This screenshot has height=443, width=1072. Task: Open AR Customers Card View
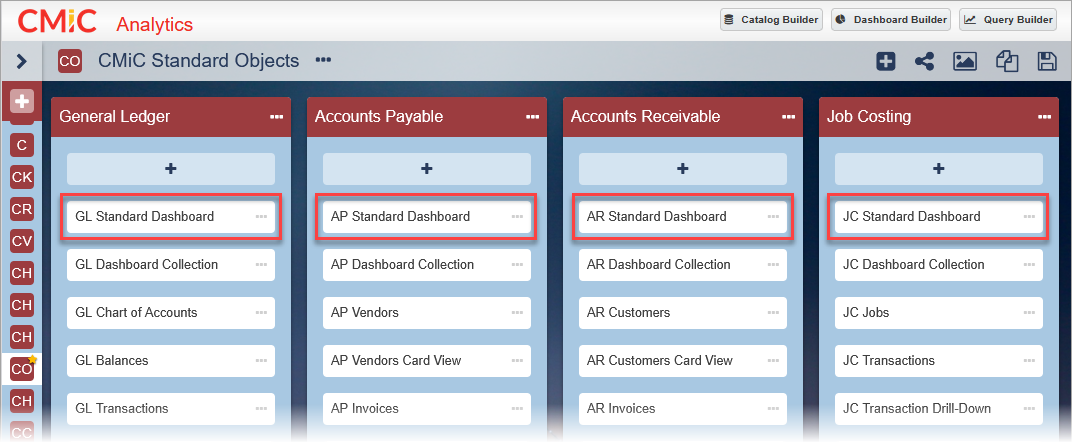682,360
